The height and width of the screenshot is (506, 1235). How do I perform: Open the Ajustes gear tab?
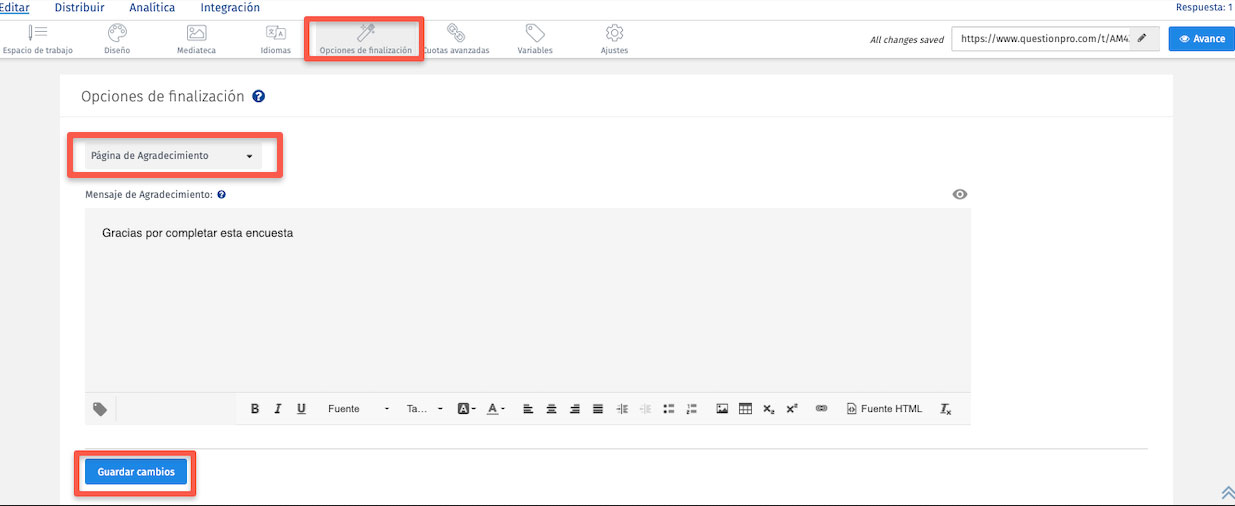tap(615, 40)
